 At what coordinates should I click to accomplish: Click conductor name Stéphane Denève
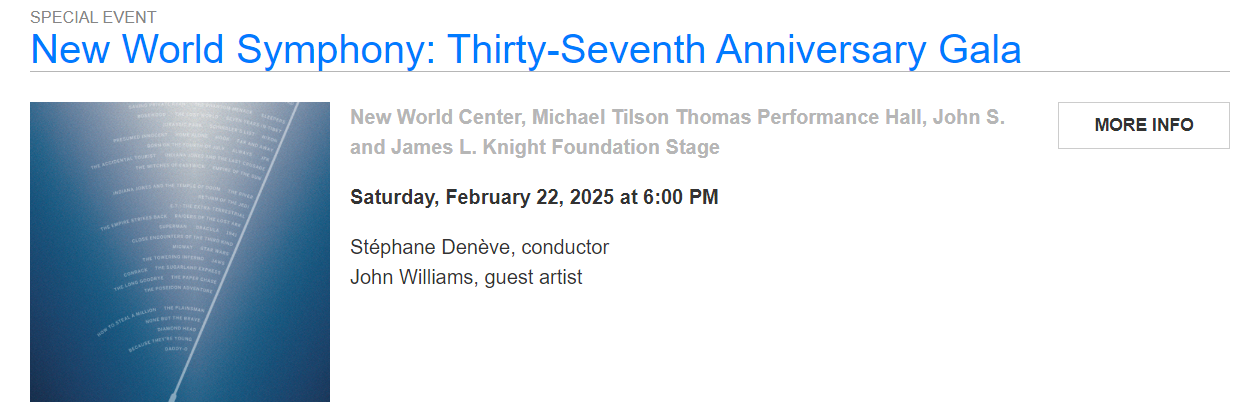click(x=432, y=247)
